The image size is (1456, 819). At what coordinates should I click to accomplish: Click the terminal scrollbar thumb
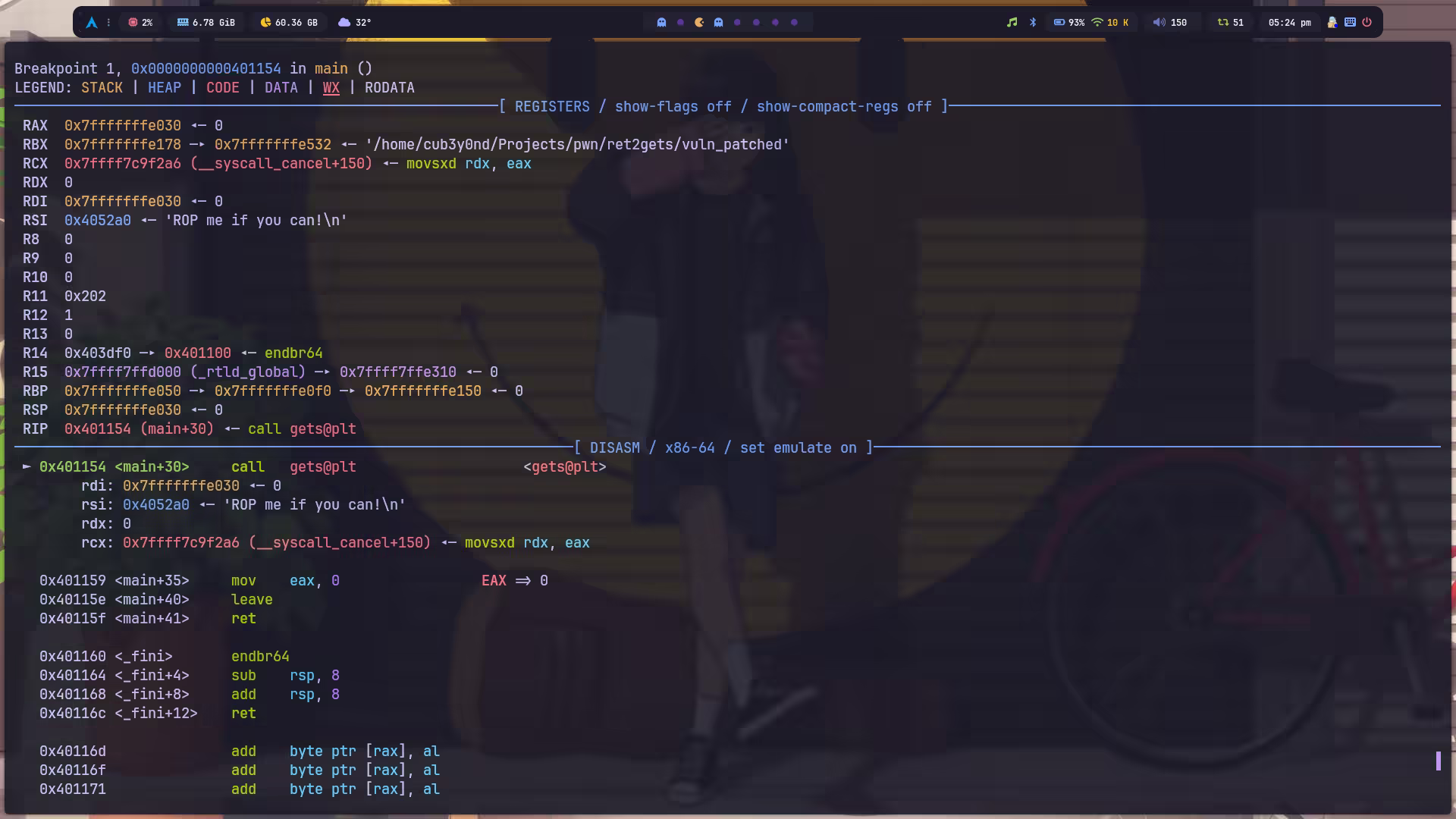[x=1438, y=761]
